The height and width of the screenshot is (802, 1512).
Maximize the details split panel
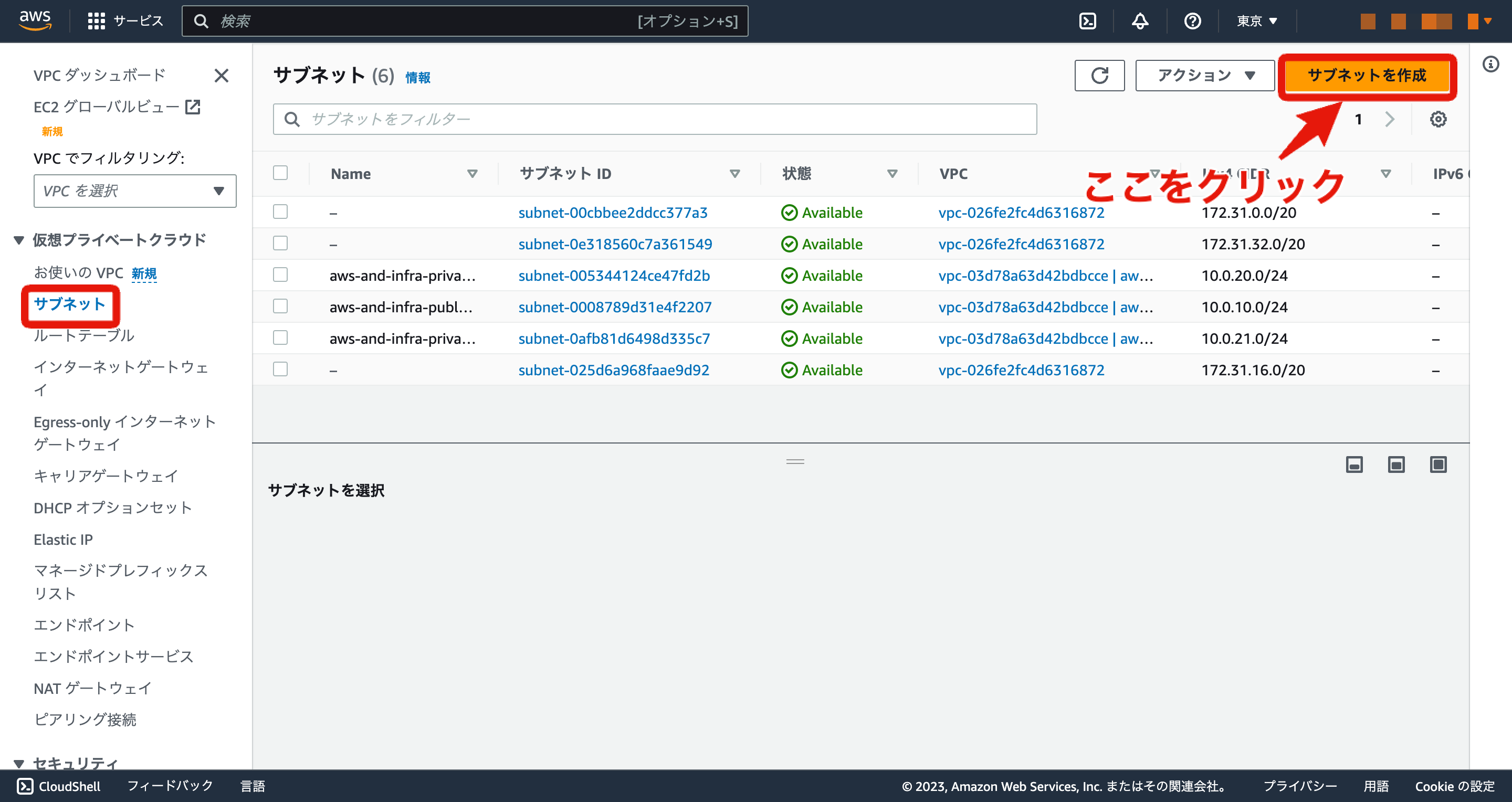pos(1438,465)
